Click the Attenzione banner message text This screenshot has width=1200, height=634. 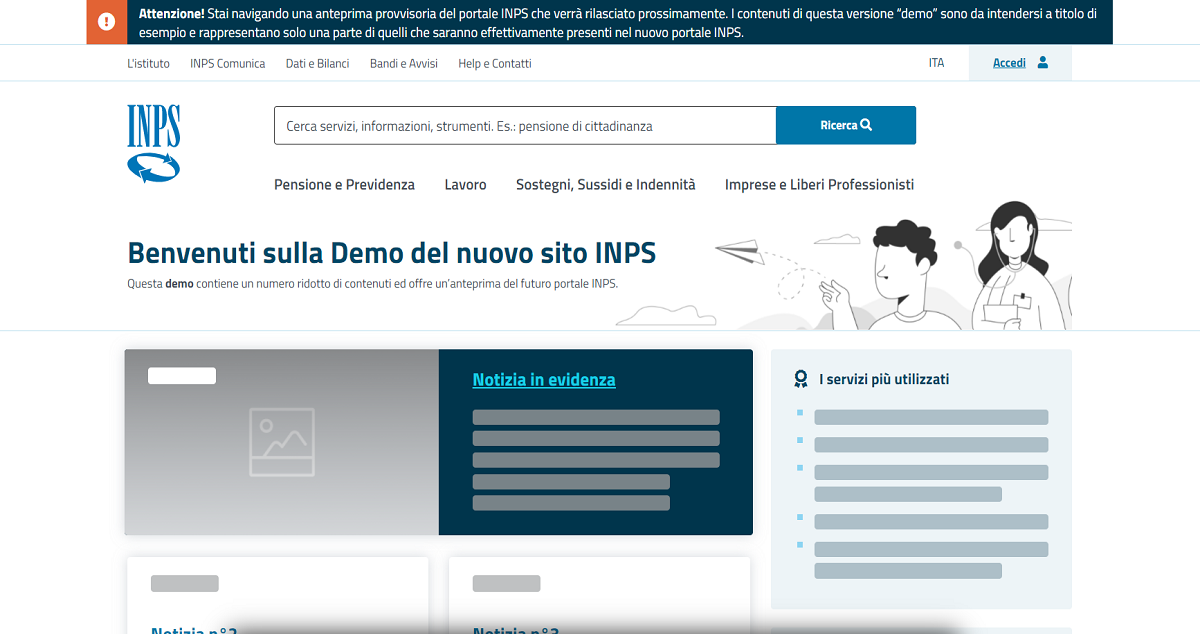[617, 23]
